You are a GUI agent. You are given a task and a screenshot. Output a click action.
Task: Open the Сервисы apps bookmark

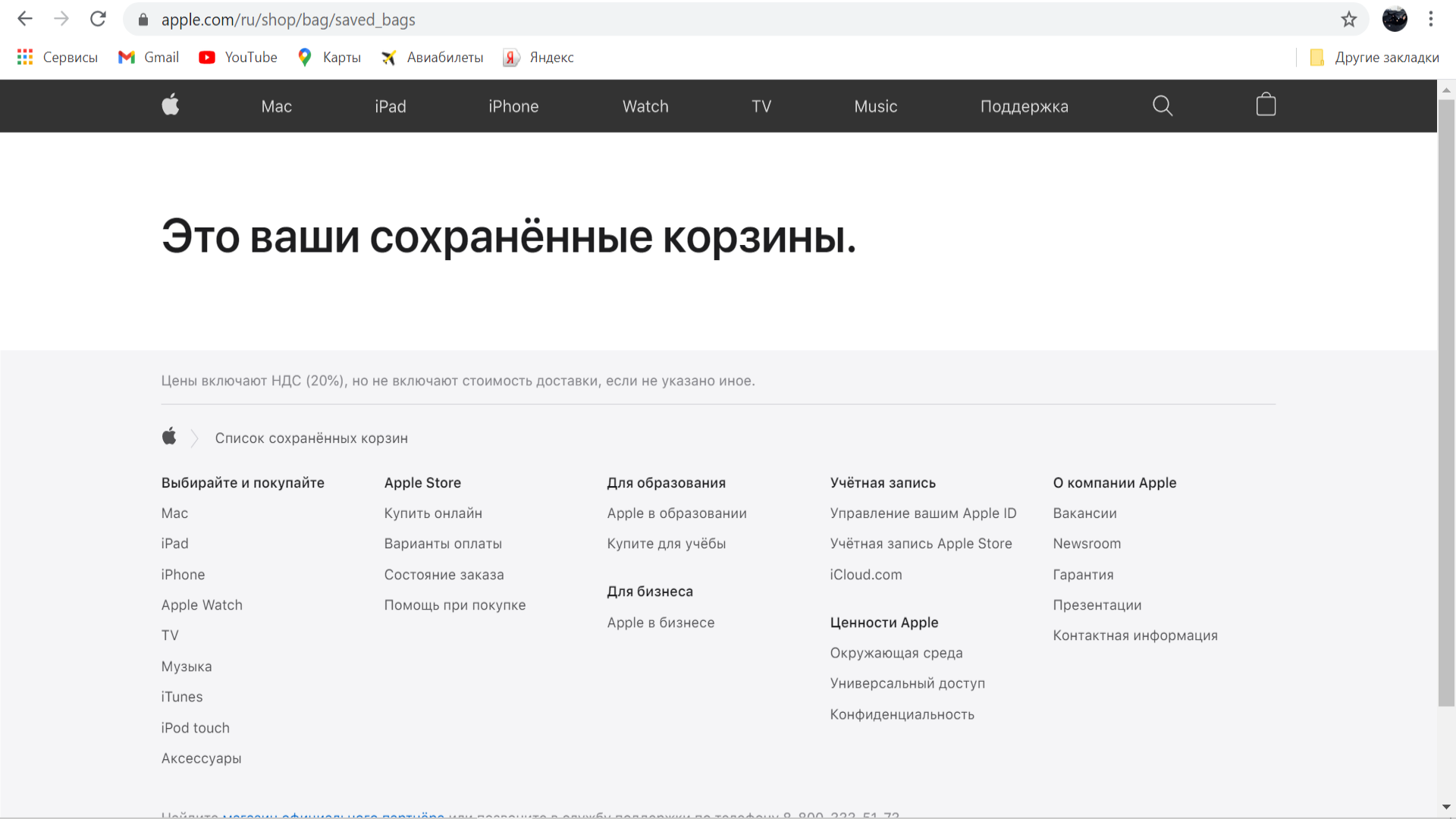tap(58, 58)
